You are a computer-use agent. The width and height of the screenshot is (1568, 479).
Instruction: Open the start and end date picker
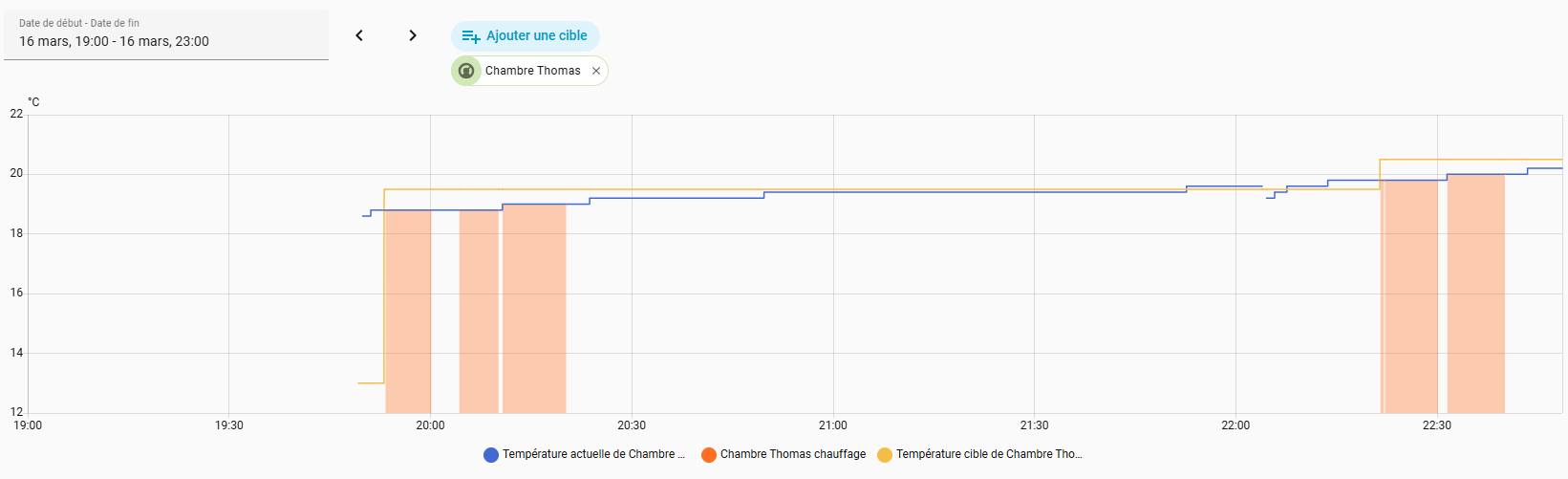(x=166, y=35)
